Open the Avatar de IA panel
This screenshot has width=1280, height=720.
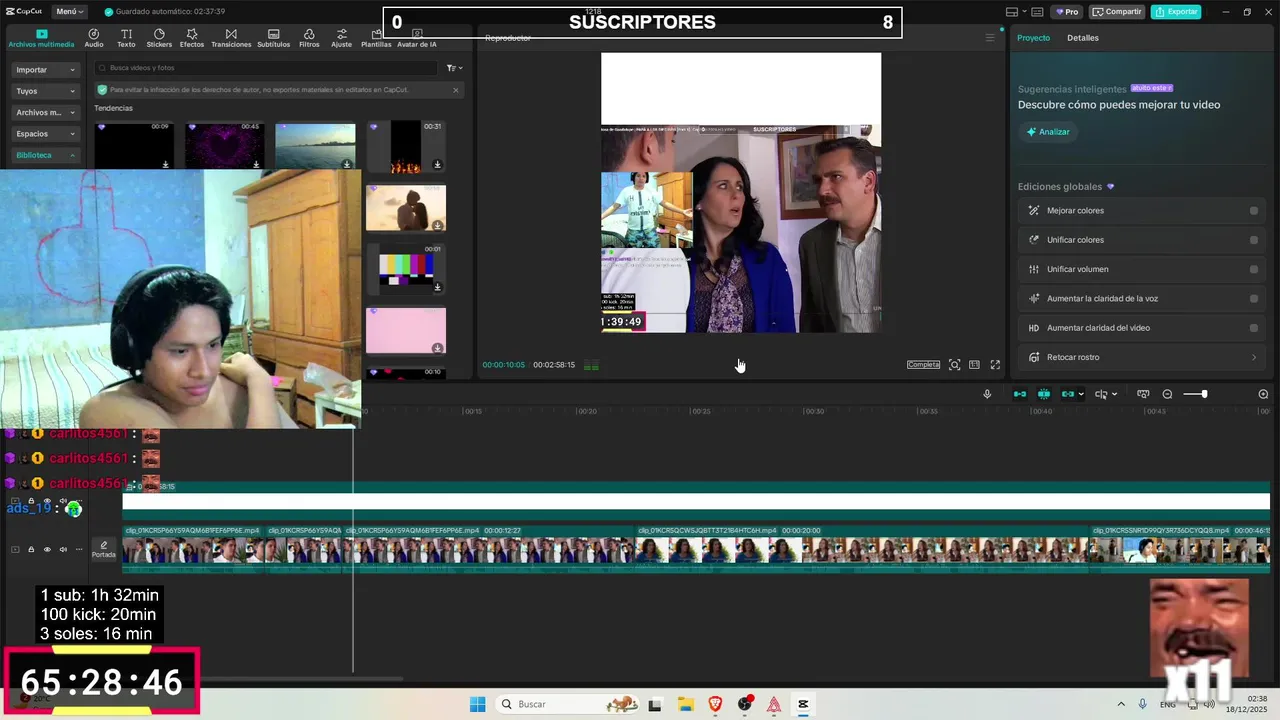417,38
